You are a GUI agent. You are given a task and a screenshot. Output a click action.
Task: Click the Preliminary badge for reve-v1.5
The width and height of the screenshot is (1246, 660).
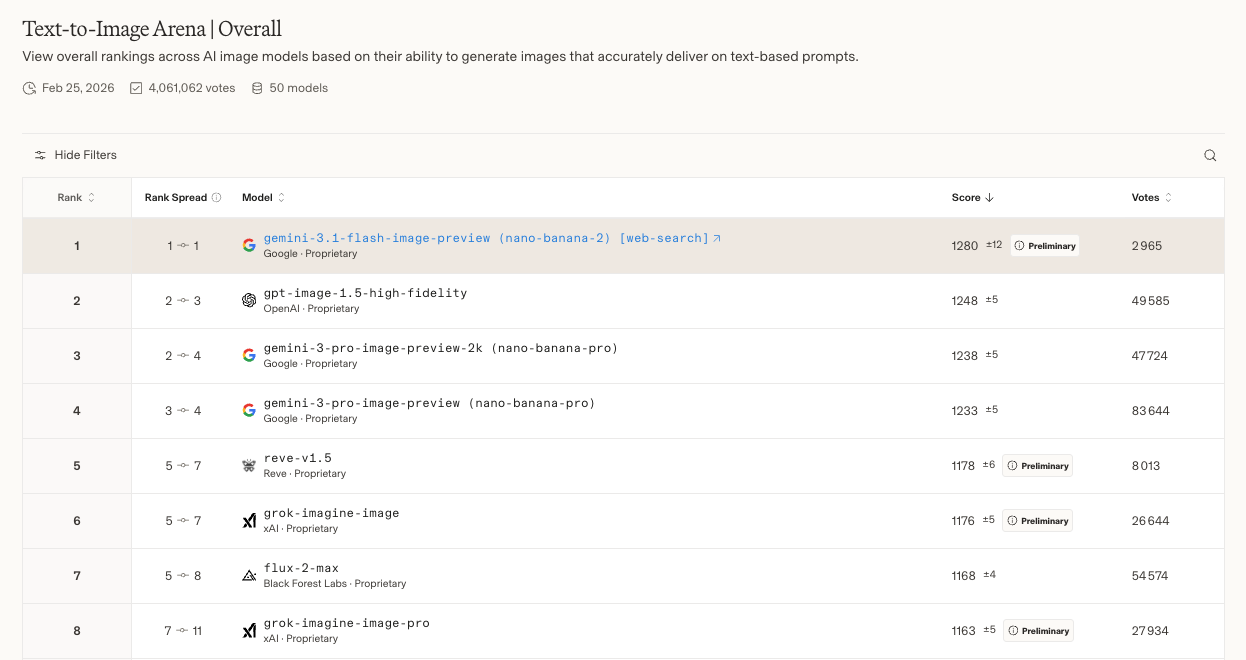(x=1038, y=466)
